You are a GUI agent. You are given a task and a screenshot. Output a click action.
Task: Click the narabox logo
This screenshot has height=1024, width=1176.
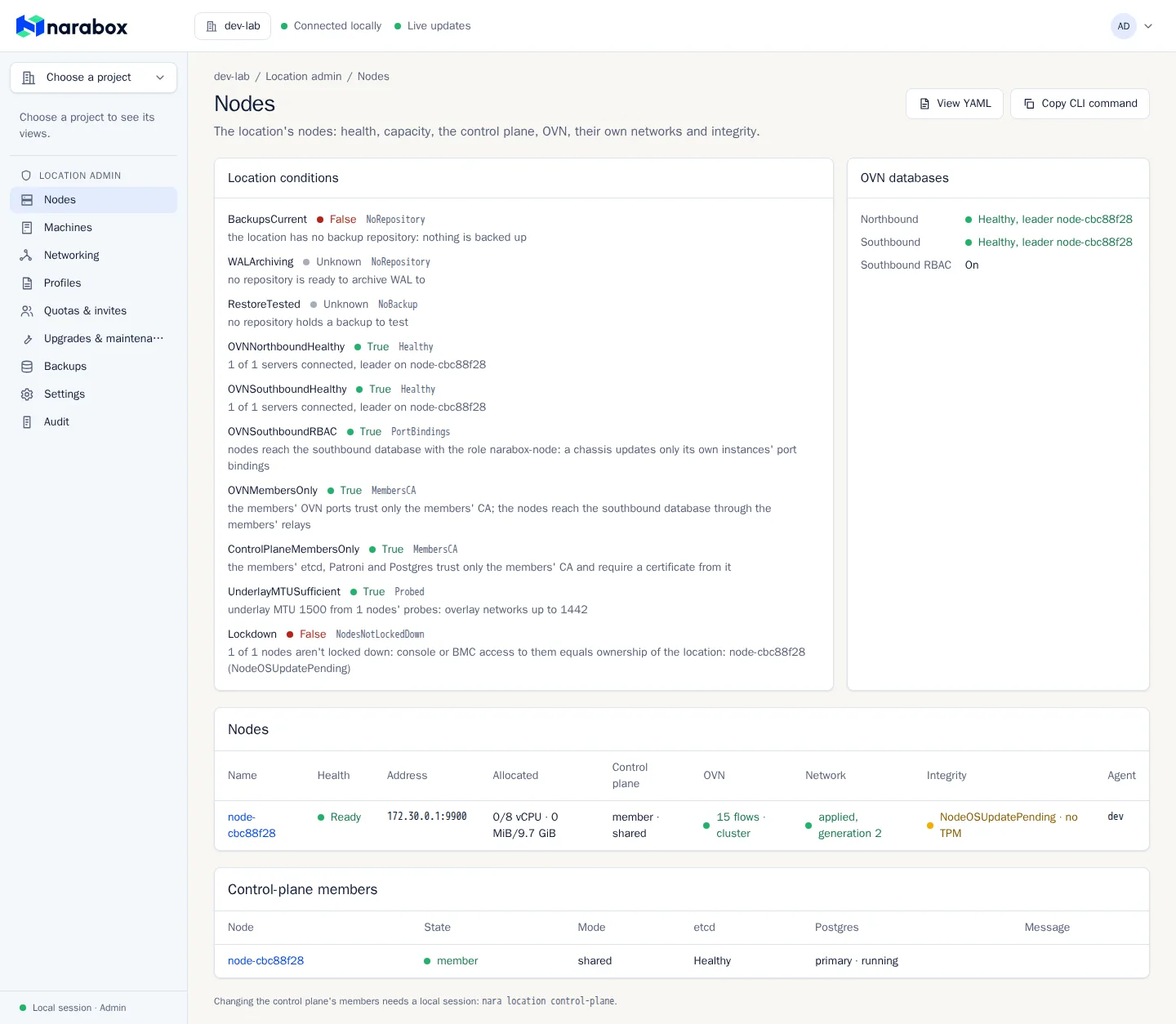(72, 26)
